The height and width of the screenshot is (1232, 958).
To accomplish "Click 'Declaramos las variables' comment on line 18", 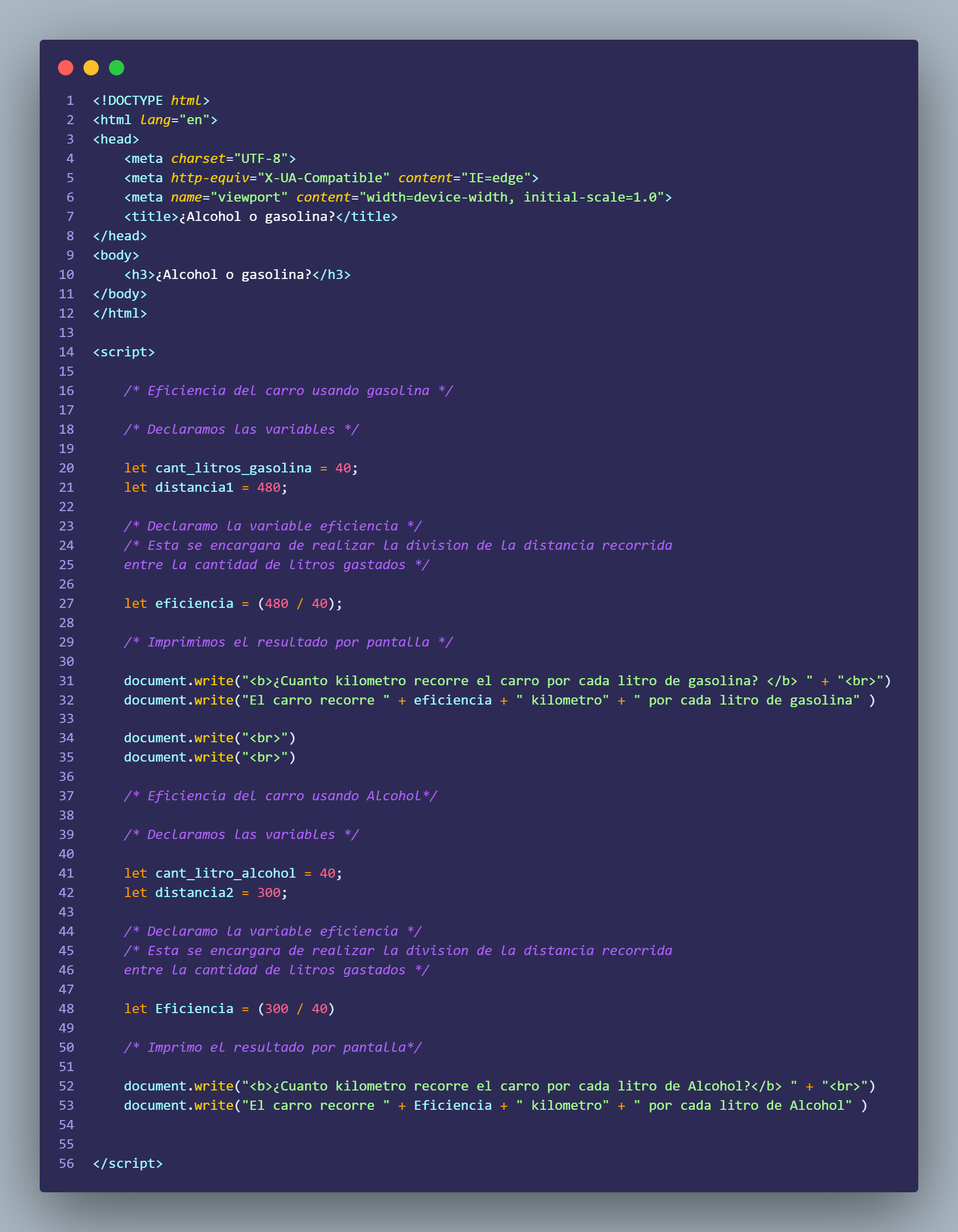I will click(241, 429).
